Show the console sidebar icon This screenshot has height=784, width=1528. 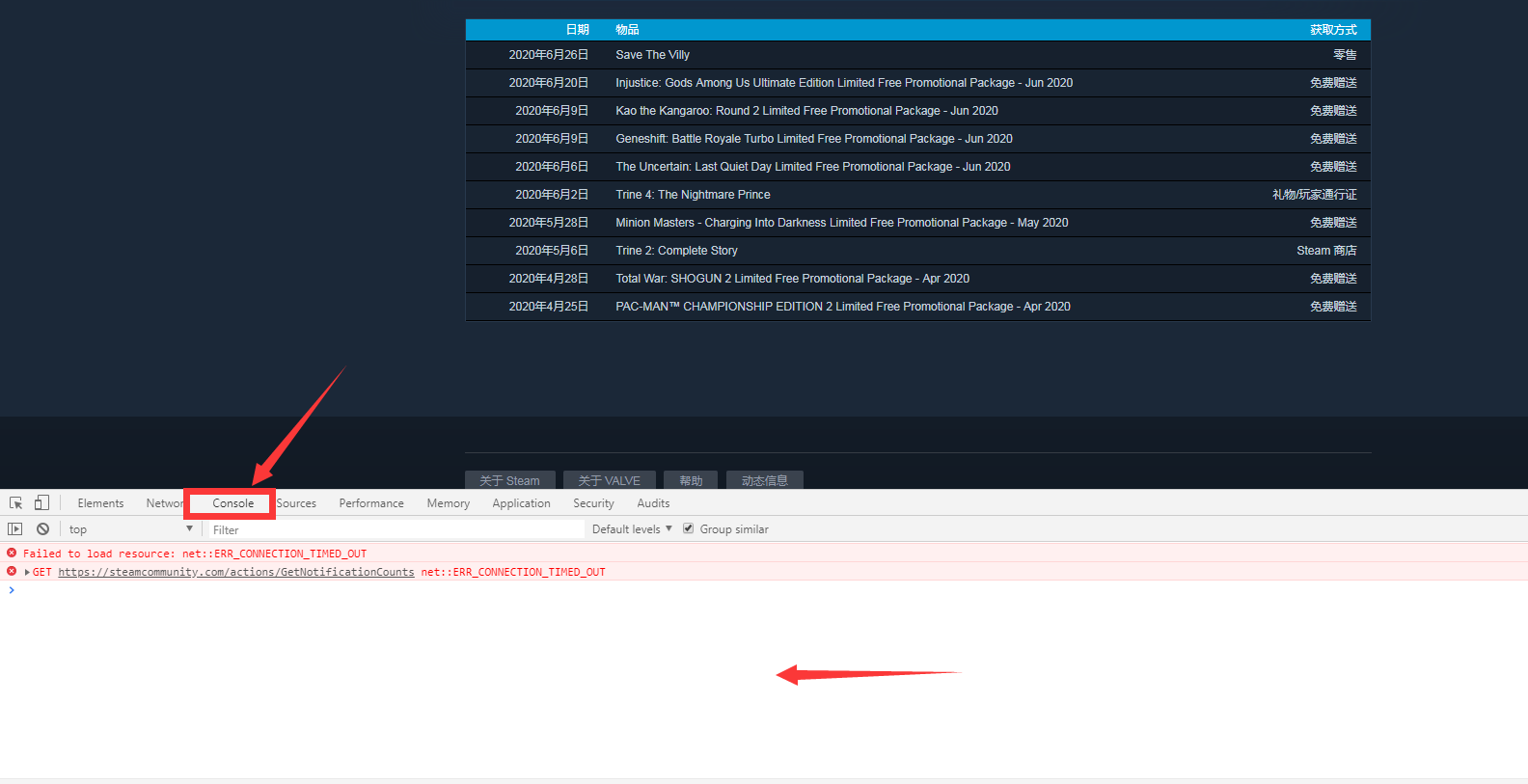15,529
